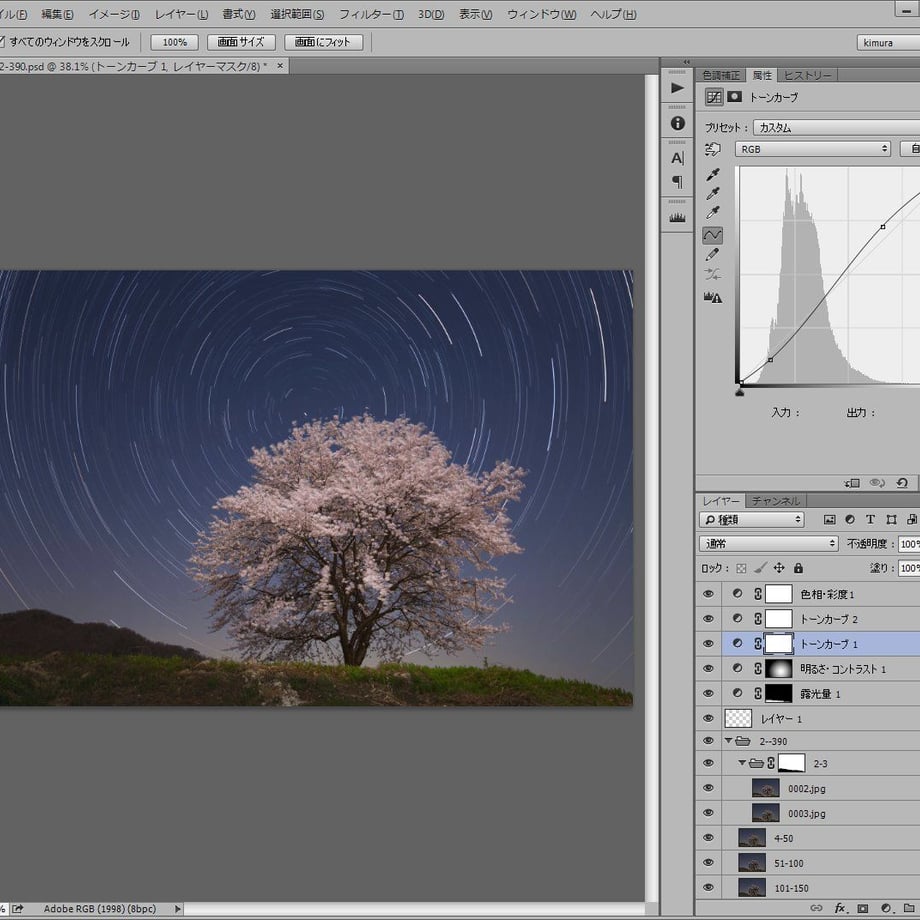Hide the 色相・彩度 1 layer

coord(708,594)
